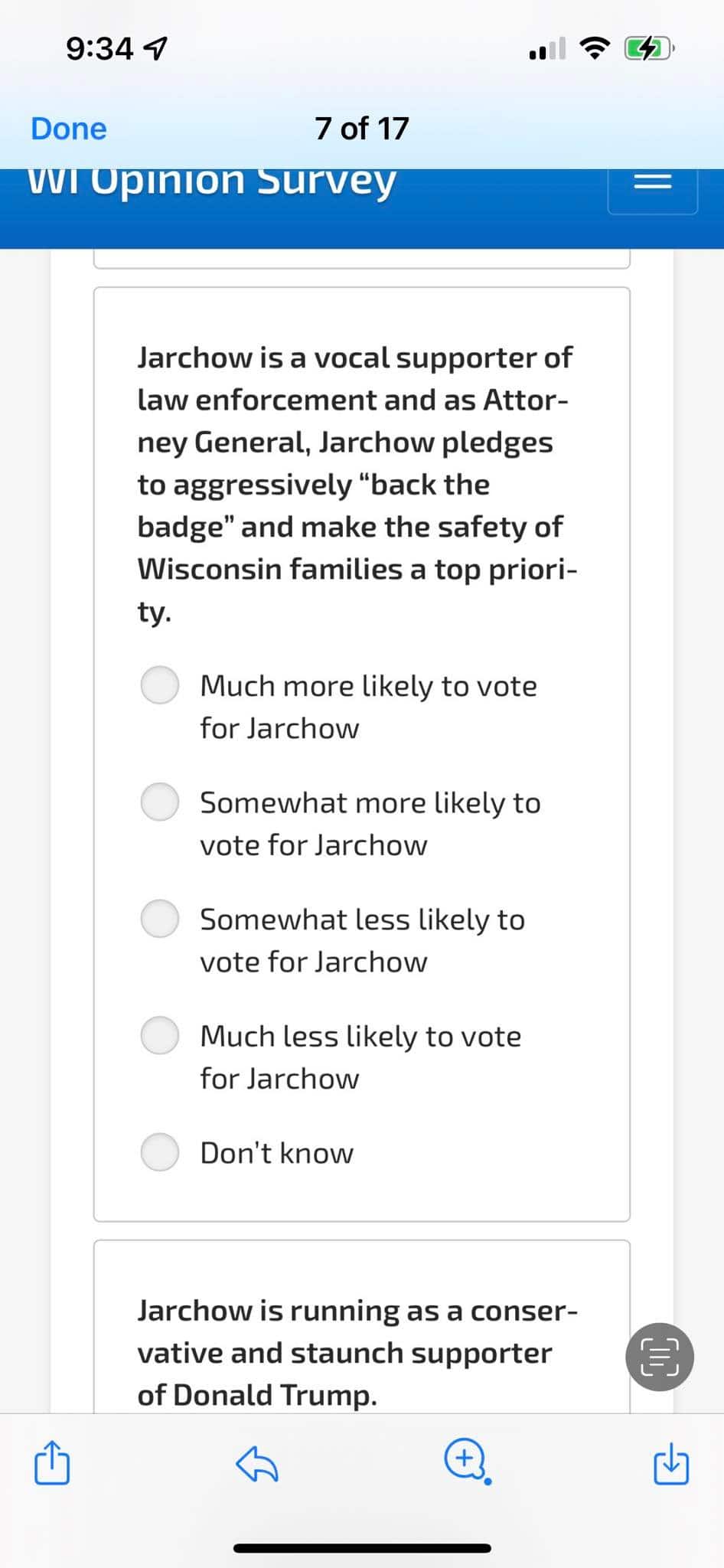Tap the live text scan icon
Image resolution: width=724 pixels, height=1568 pixels.
pyautogui.click(x=659, y=1357)
